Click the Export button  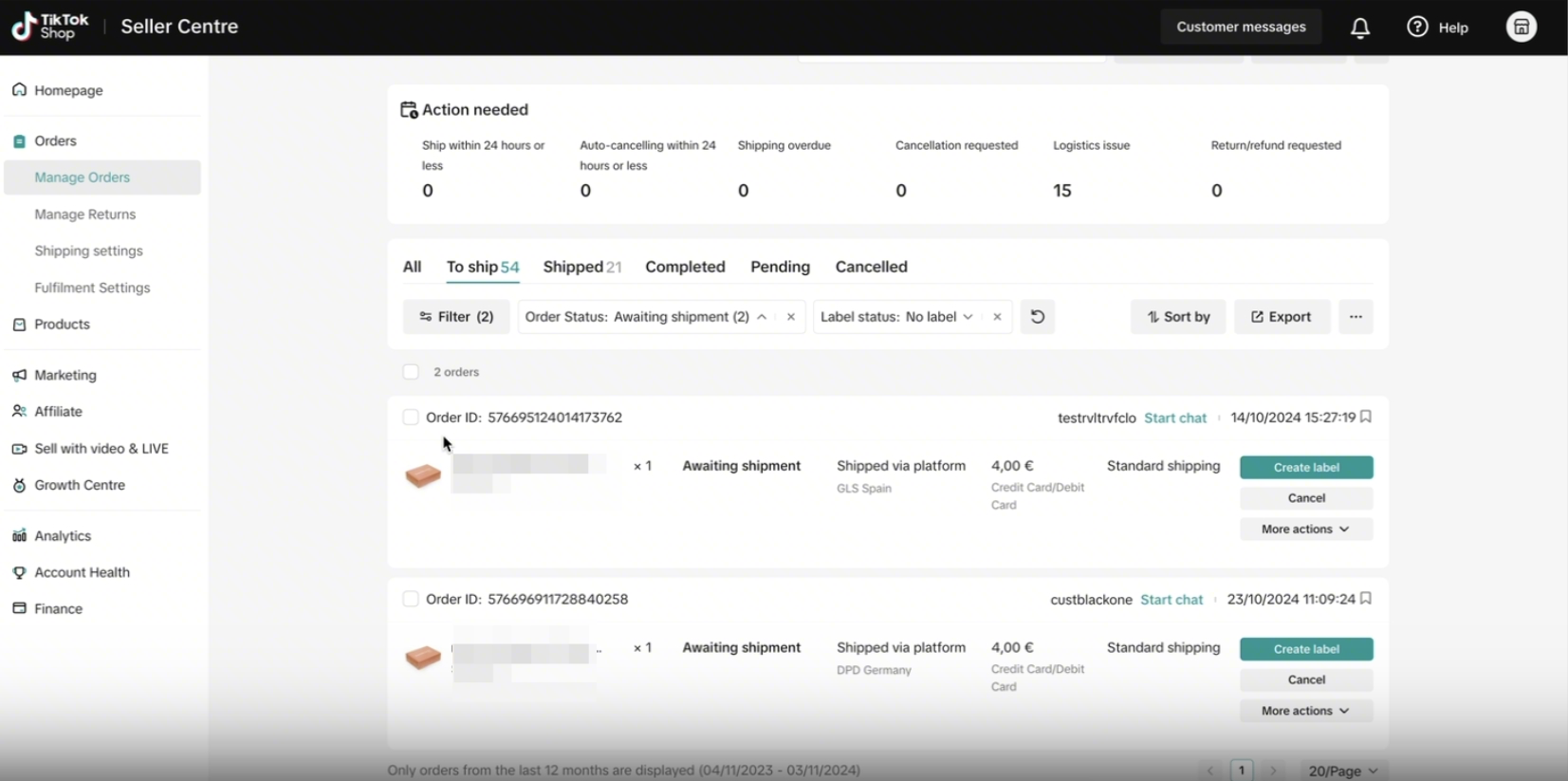[x=1282, y=317]
